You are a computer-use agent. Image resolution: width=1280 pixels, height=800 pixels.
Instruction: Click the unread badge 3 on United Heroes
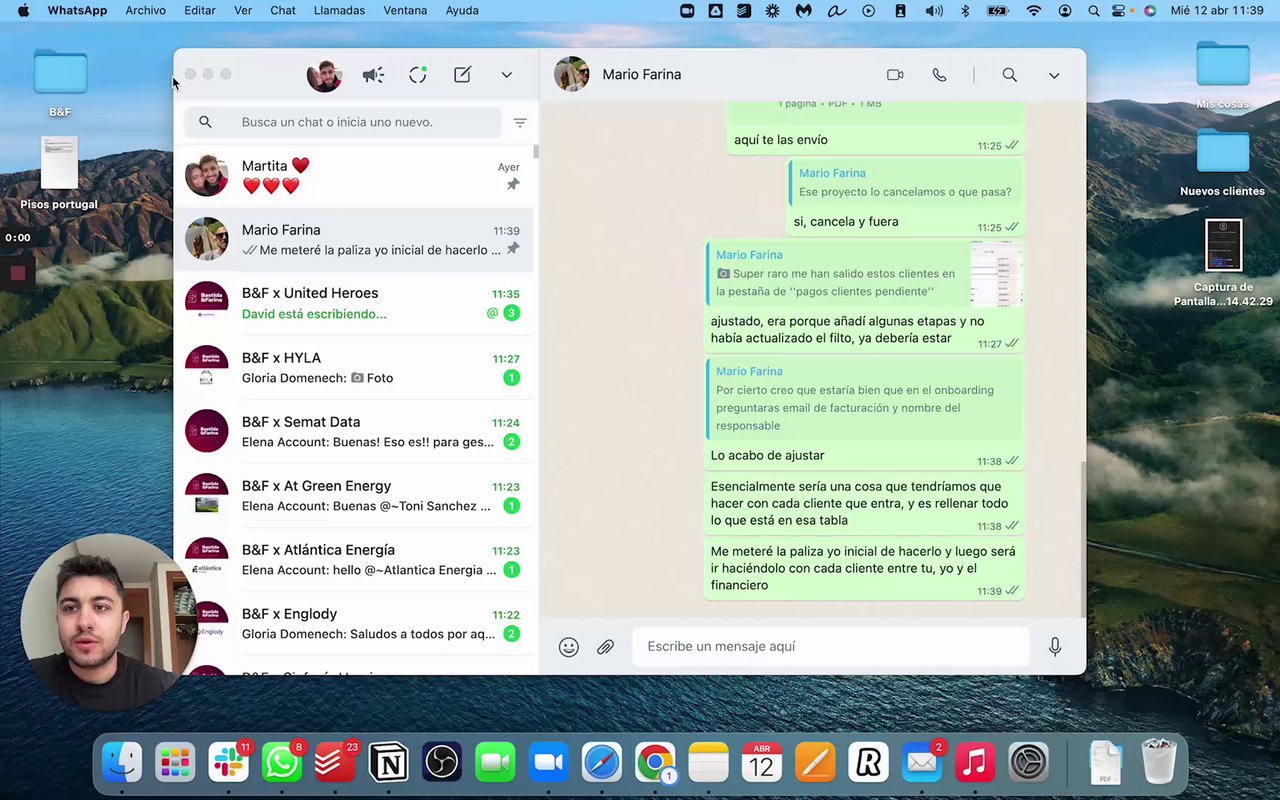click(x=511, y=314)
